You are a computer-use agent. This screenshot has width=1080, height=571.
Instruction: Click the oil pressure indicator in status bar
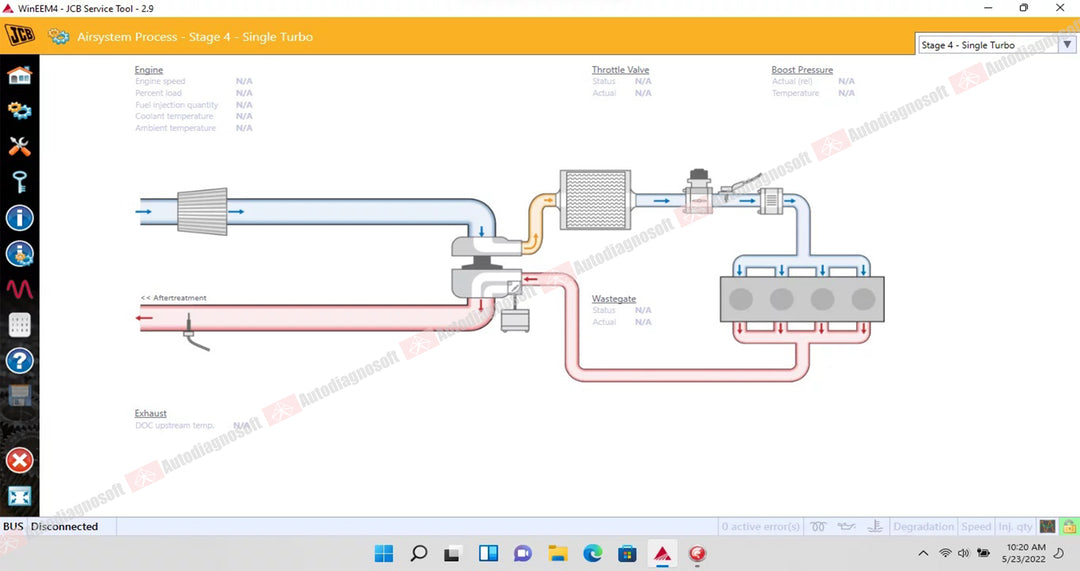click(847, 527)
